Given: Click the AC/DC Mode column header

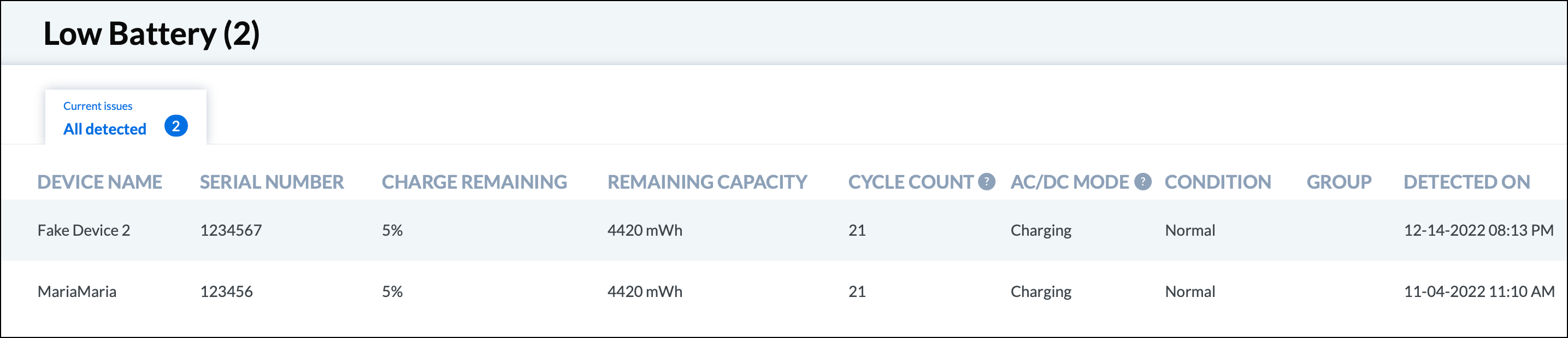Looking at the screenshot, I should [1070, 182].
